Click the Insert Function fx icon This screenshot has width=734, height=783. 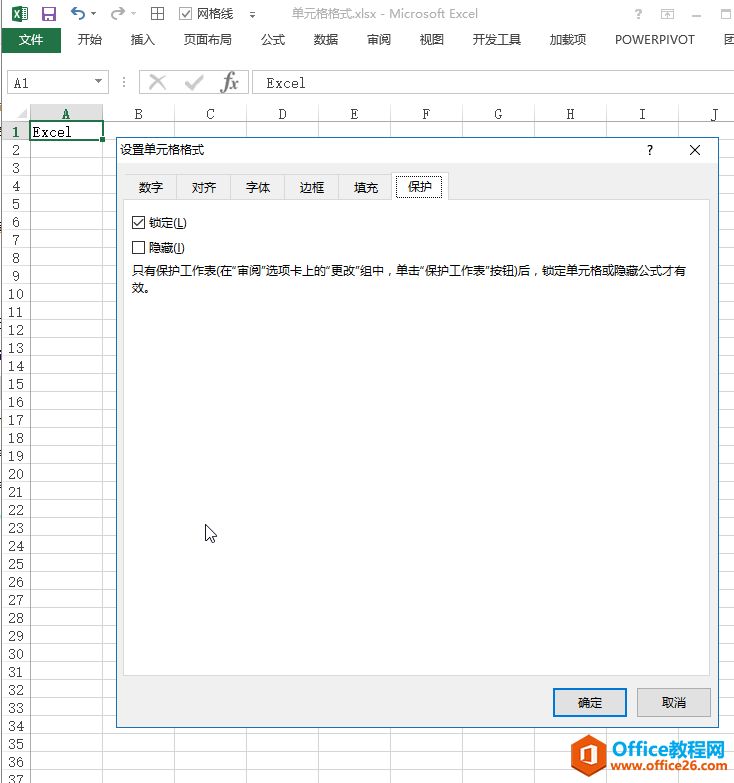(x=230, y=83)
